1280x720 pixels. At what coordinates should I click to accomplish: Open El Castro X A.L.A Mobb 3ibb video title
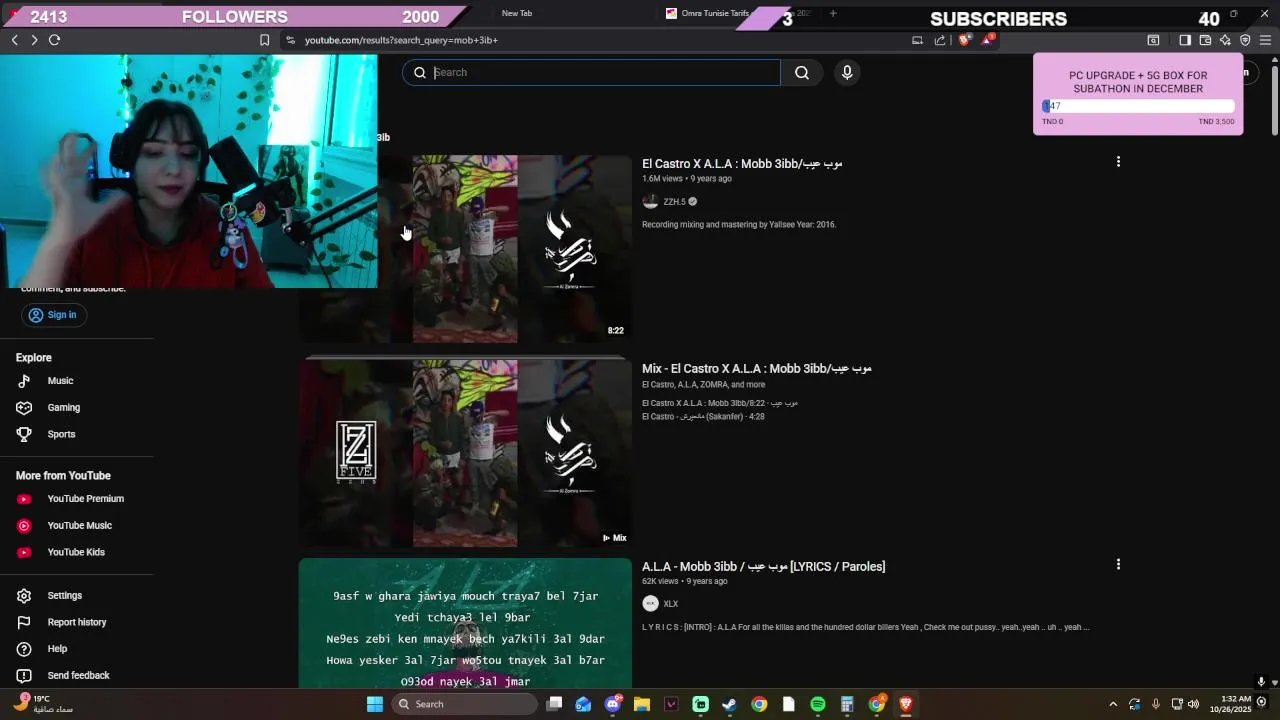[742, 164]
